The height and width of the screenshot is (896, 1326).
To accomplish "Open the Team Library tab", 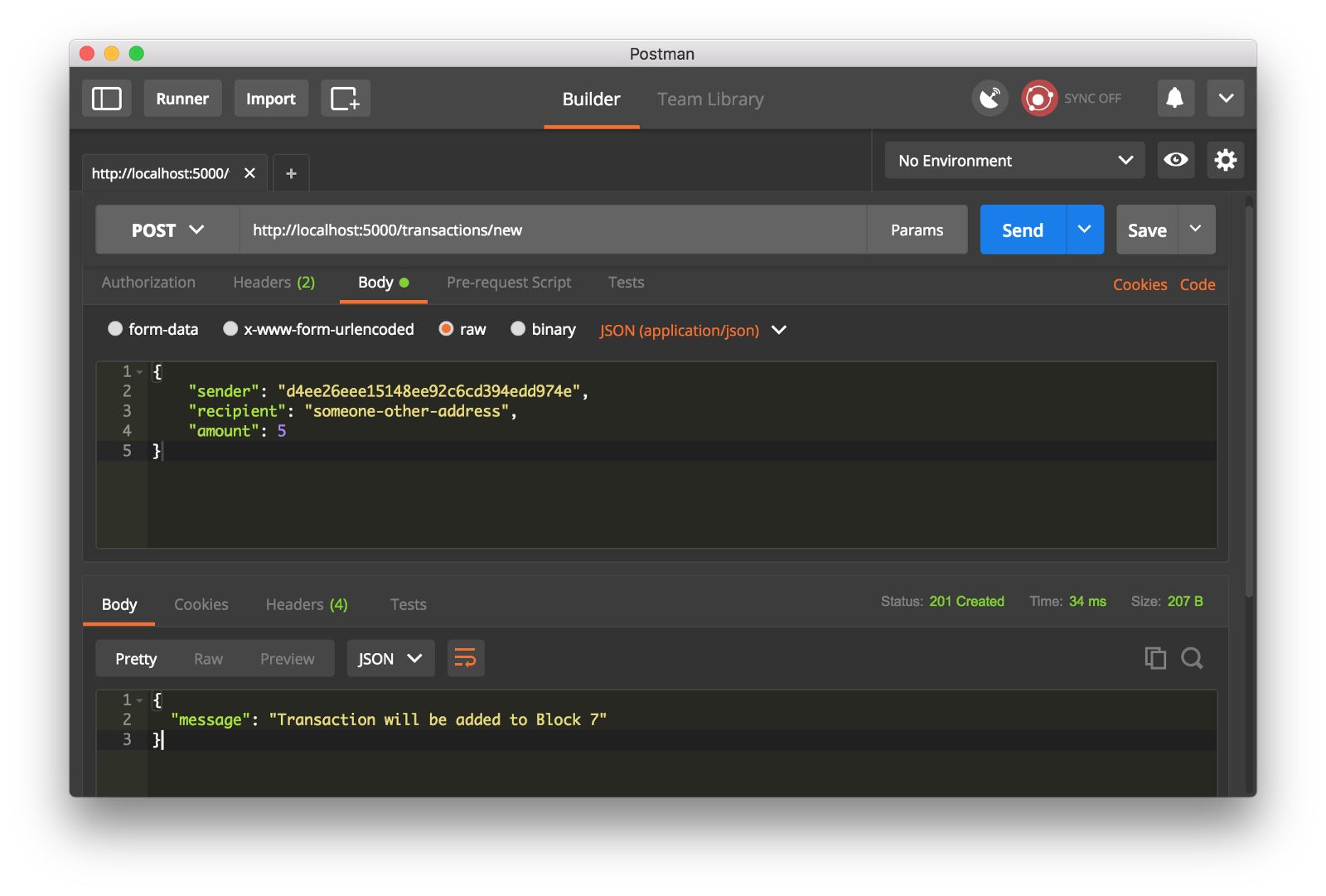I will pos(710,99).
